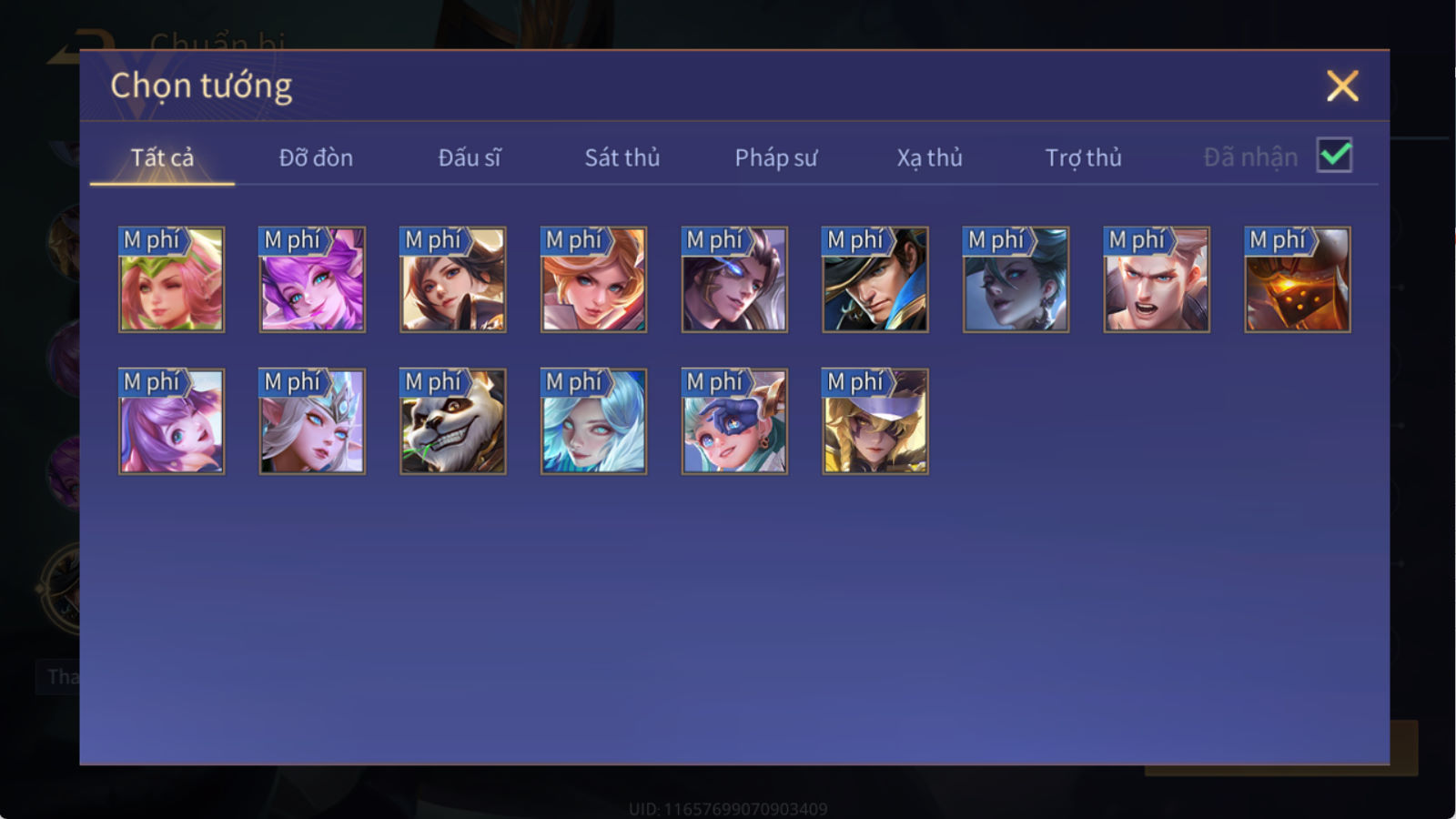Open the Trợ thủ tab

pyautogui.click(x=1083, y=157)
